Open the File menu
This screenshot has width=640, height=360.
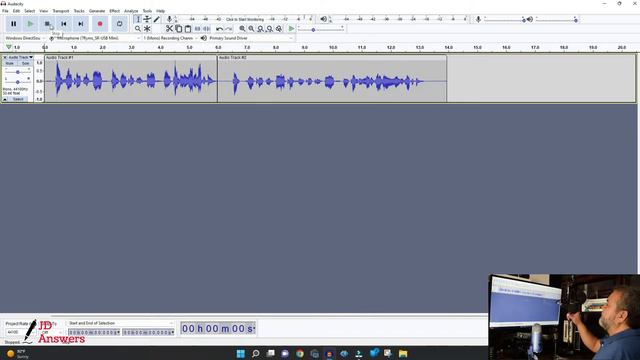[5, 11]
